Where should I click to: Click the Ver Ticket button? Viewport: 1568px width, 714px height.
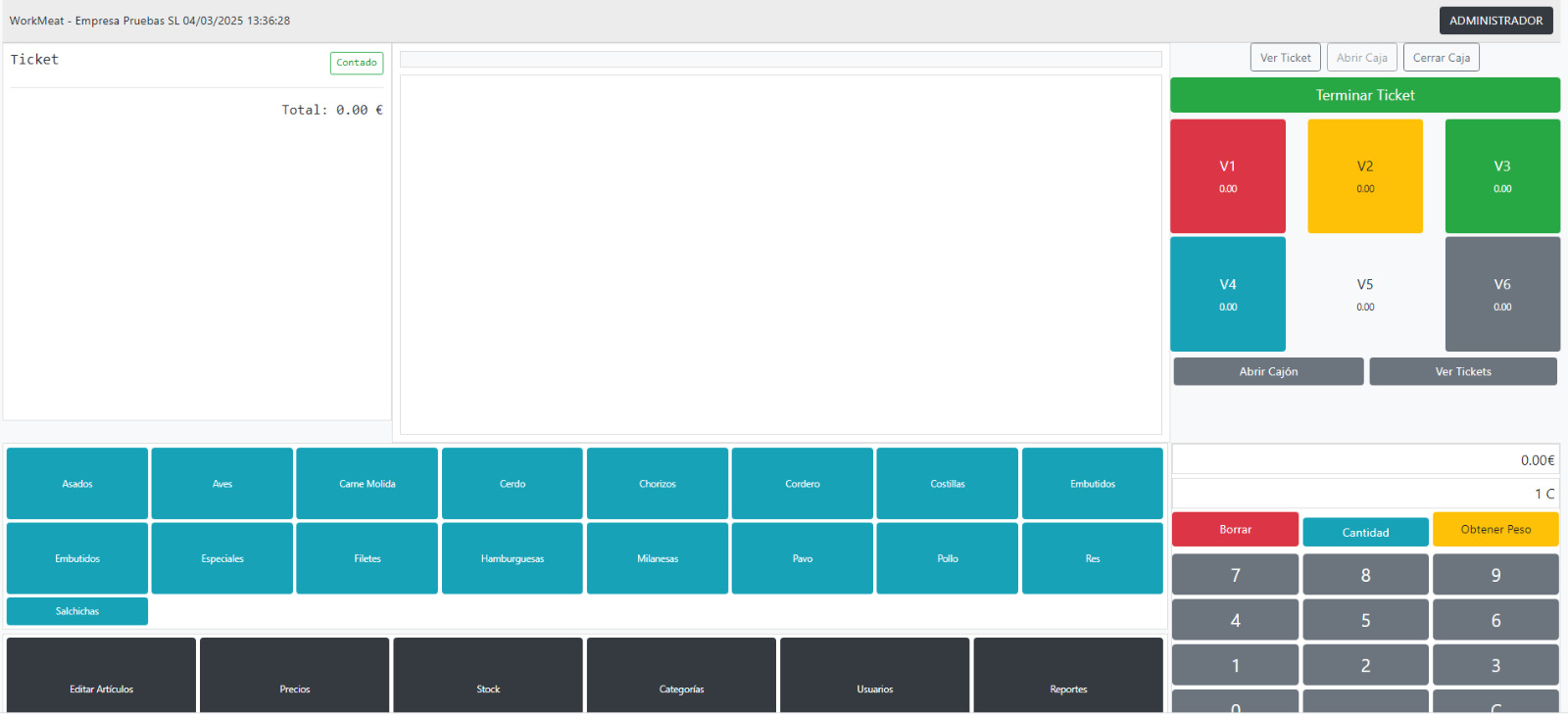coord(1285,58)
